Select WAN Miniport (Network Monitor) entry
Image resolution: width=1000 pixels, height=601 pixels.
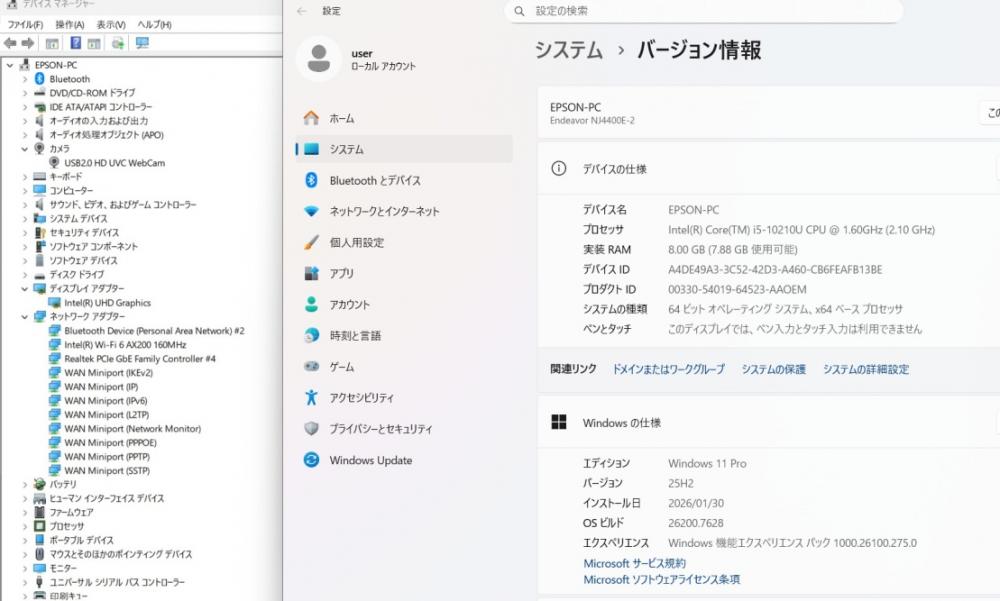[x=132, y=429]
